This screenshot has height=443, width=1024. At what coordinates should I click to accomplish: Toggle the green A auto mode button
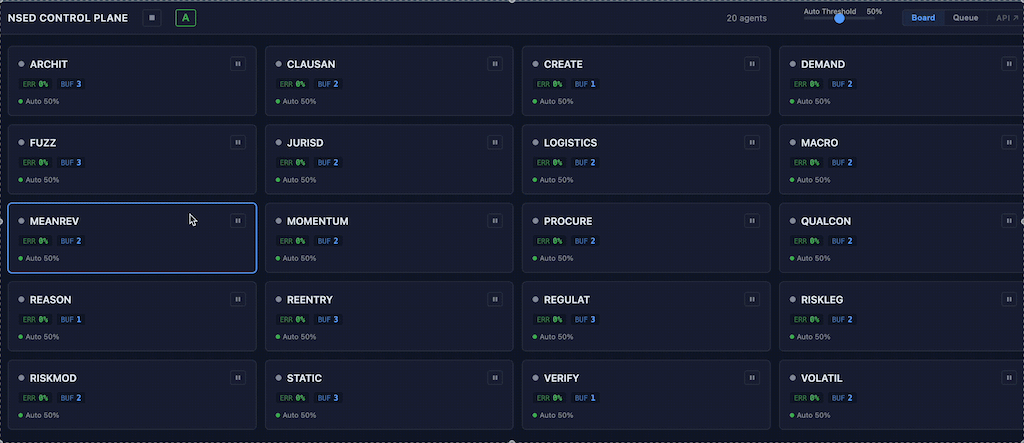185,18
